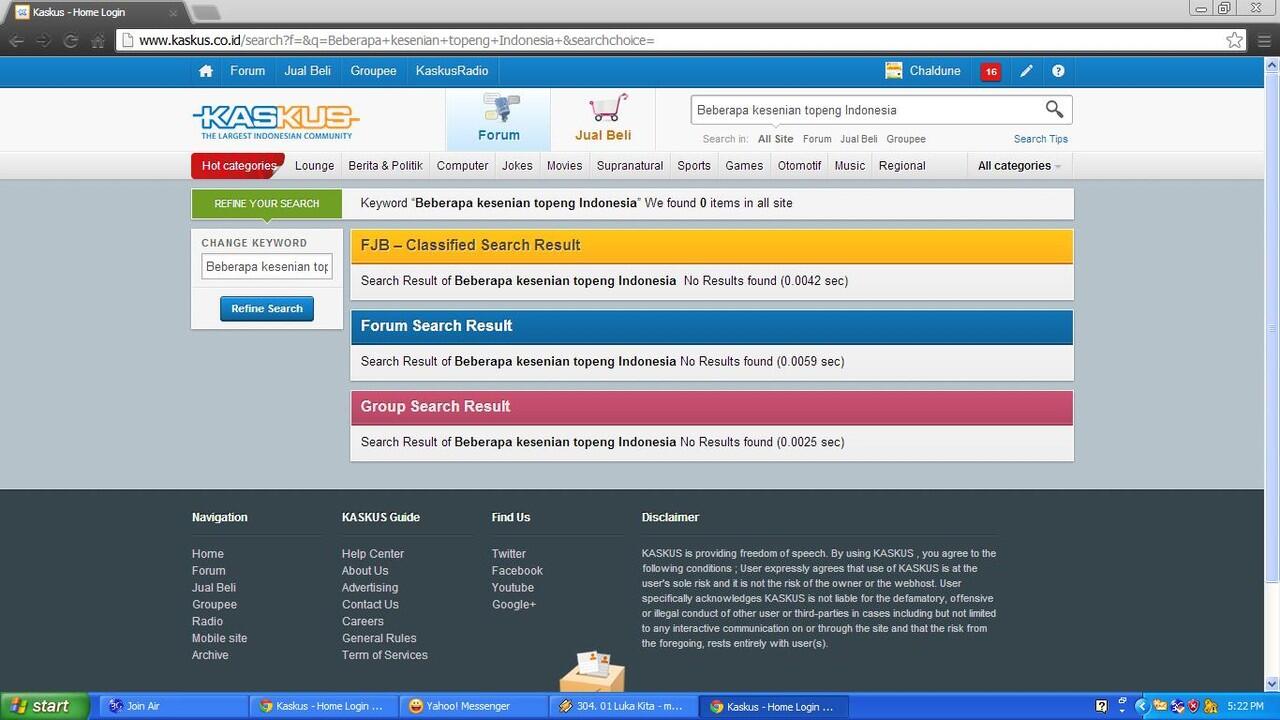Screen dimensions: 1280x720
Task: Click the Refine Search button
Action: click(x=267, y=309)
